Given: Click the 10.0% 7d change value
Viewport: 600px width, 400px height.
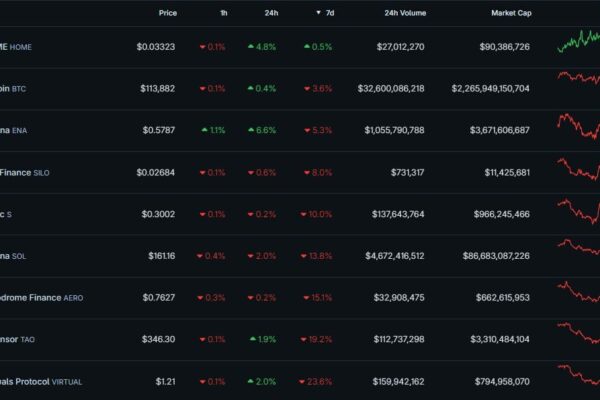Looking at the screenshot, I should pyautogui.click(x=316, y=214).
